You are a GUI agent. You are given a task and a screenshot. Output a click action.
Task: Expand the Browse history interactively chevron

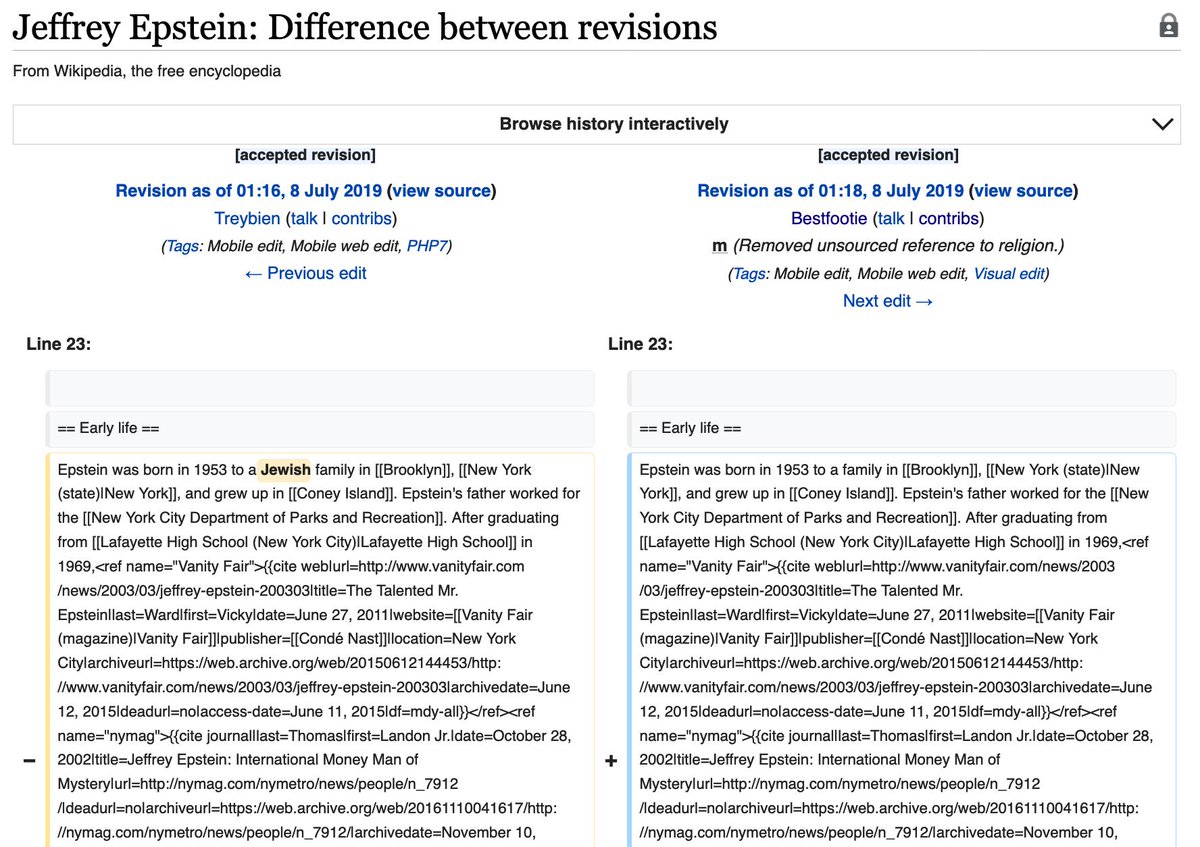coord(1162,124)
